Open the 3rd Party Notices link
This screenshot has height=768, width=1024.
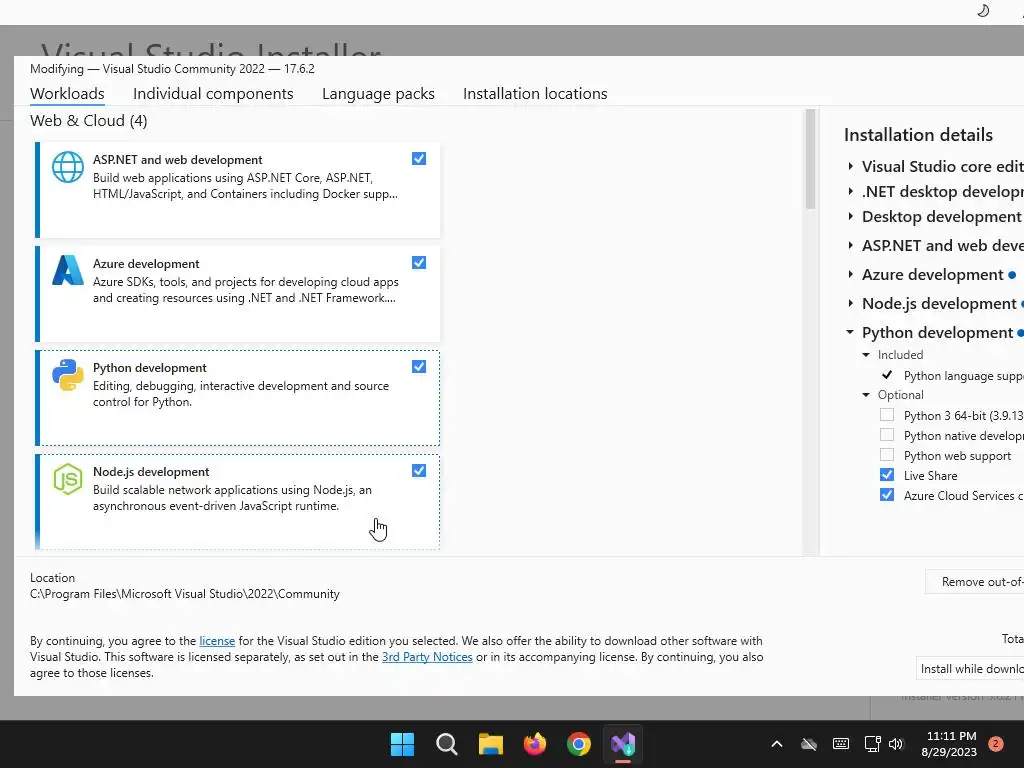coord(427,657)
